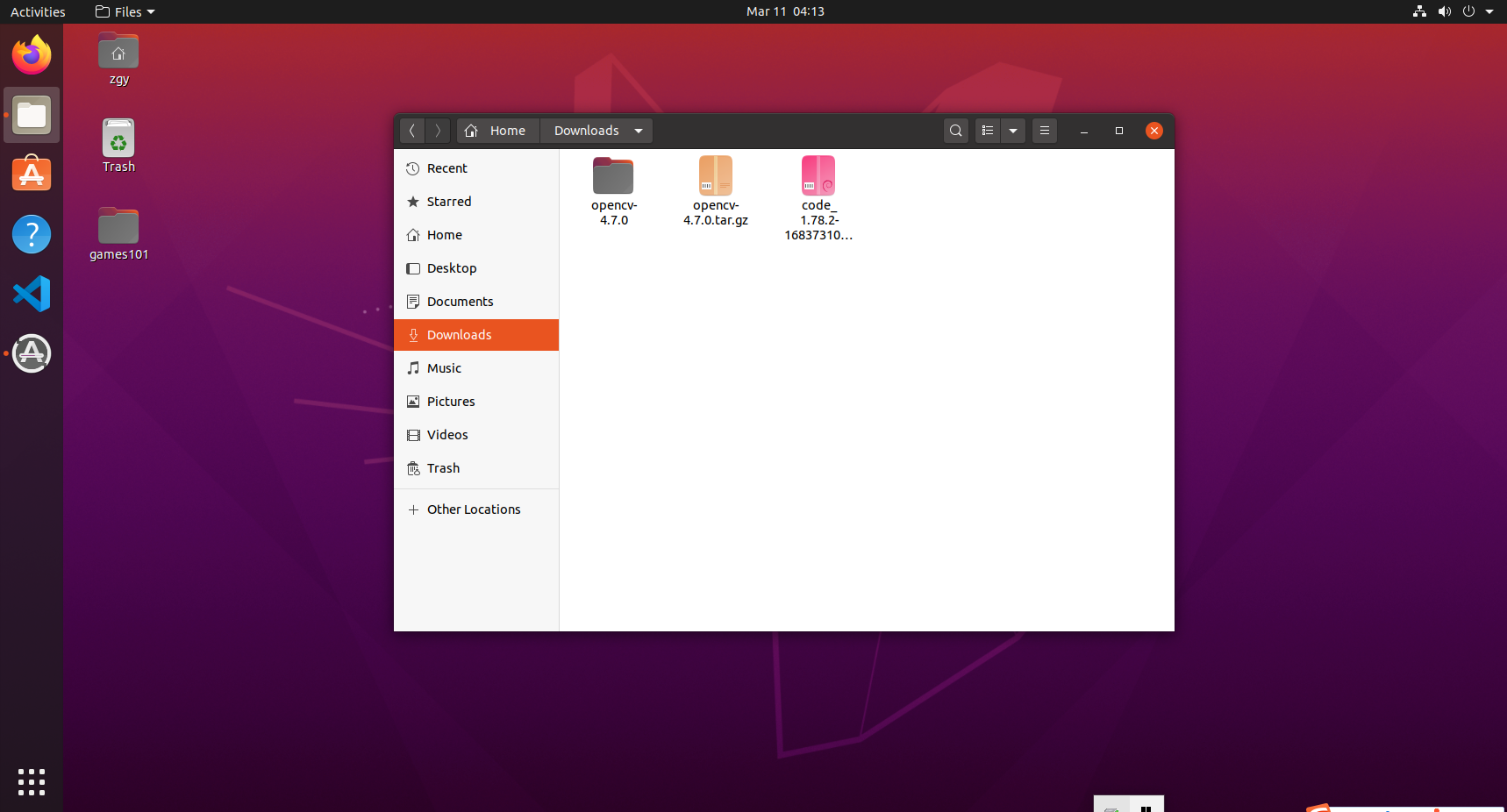Screen dimensions: 1507x812
Task: Select Music in the sidebar
Action: [476, 368]
